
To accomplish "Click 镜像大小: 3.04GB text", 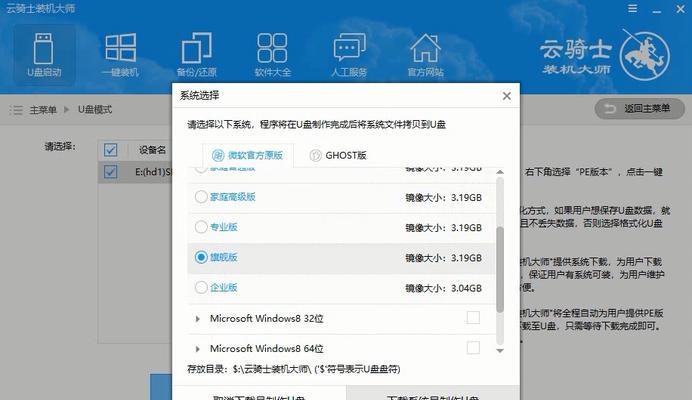I will coord(444,288).
